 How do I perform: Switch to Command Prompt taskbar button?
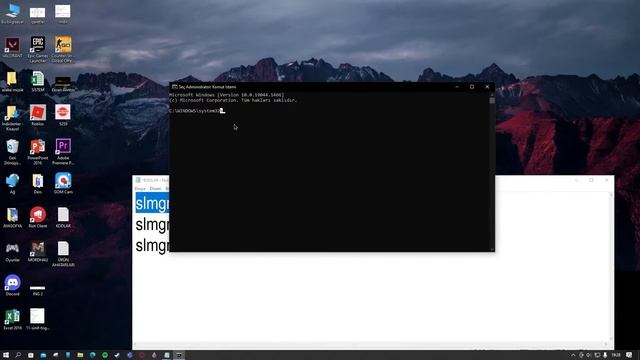179,355
